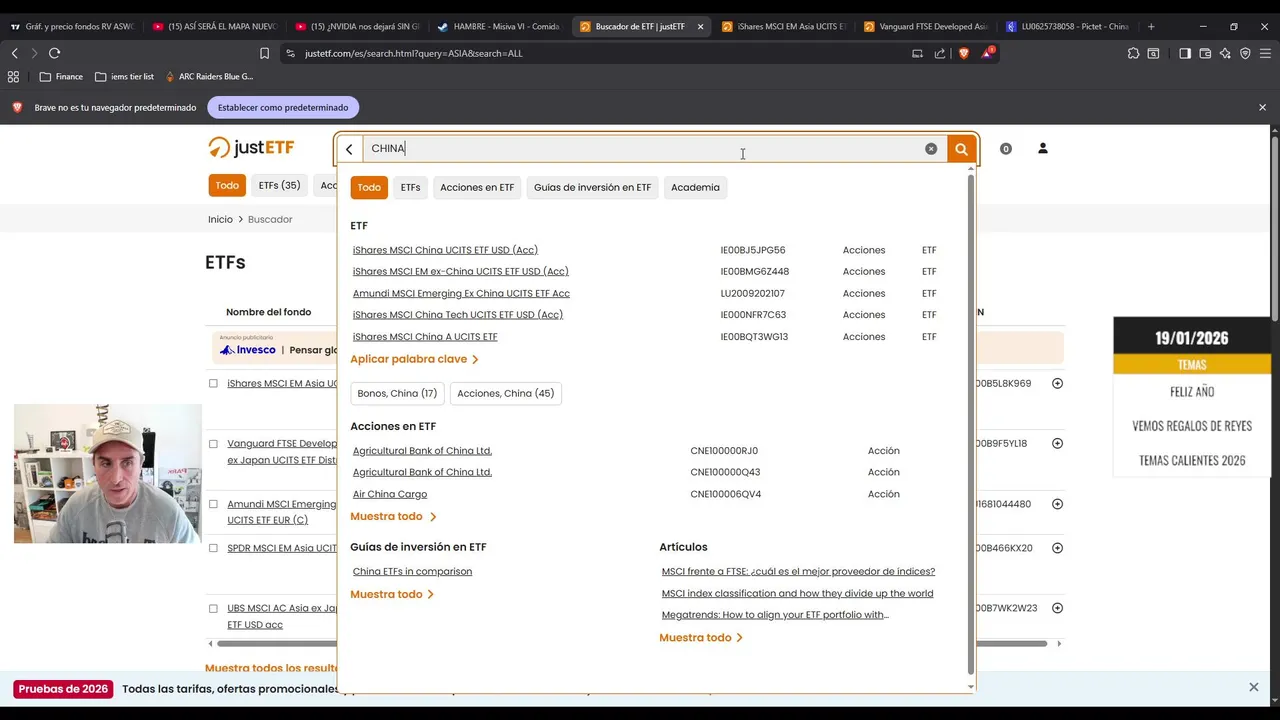The image size is (1280, 720).
Task: Open a new browser tab
Action: [1151, 26]
